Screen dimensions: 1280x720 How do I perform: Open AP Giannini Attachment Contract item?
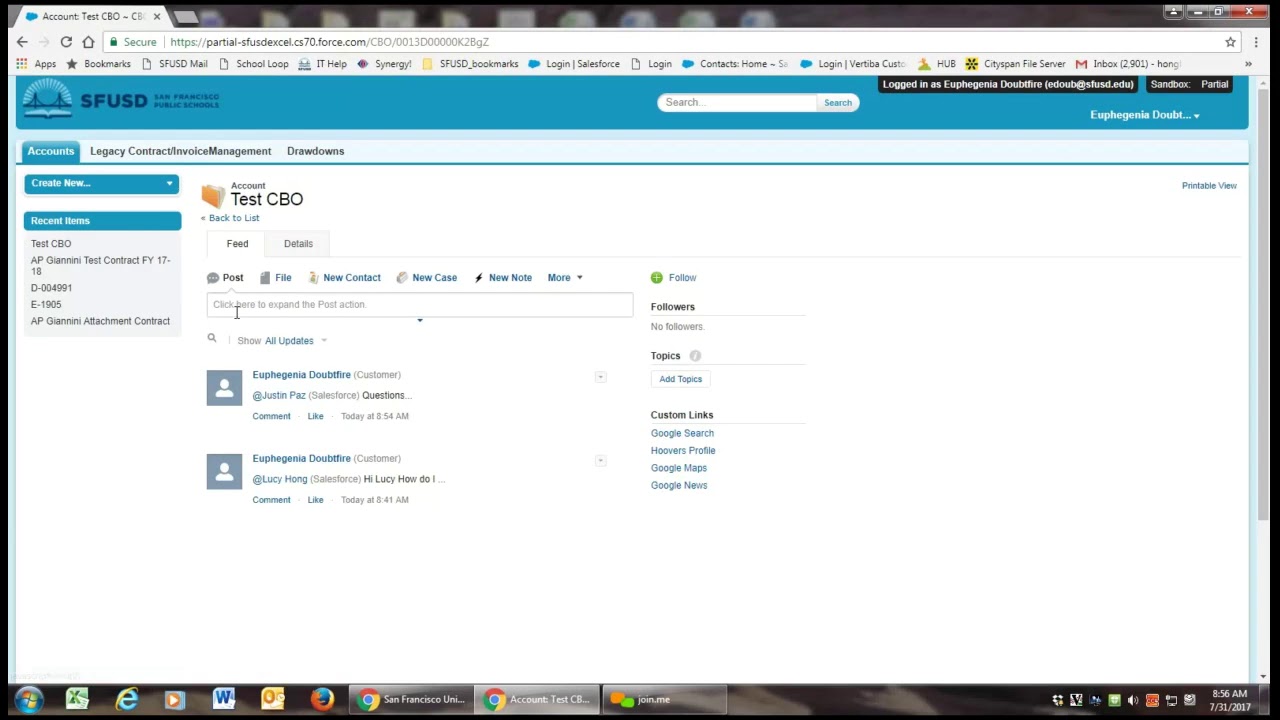click(100, 322)
